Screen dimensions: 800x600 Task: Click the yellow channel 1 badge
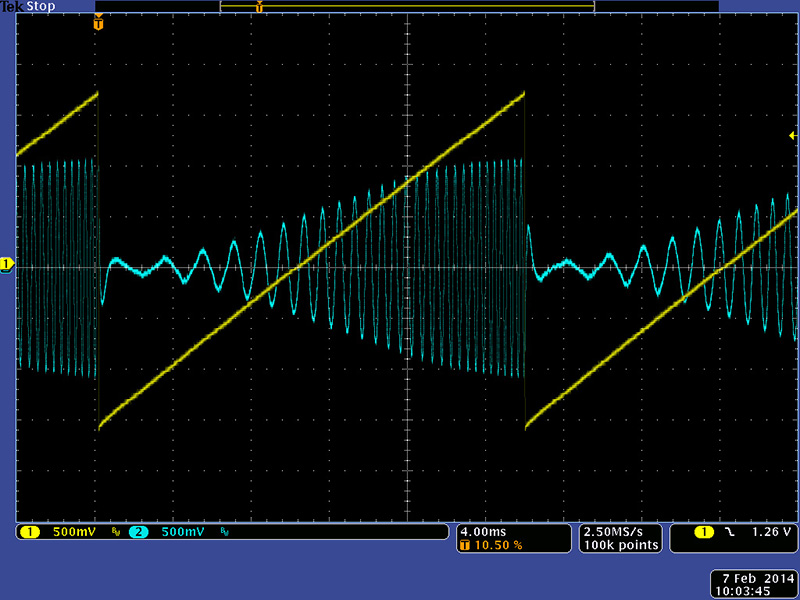coord(27,532)
